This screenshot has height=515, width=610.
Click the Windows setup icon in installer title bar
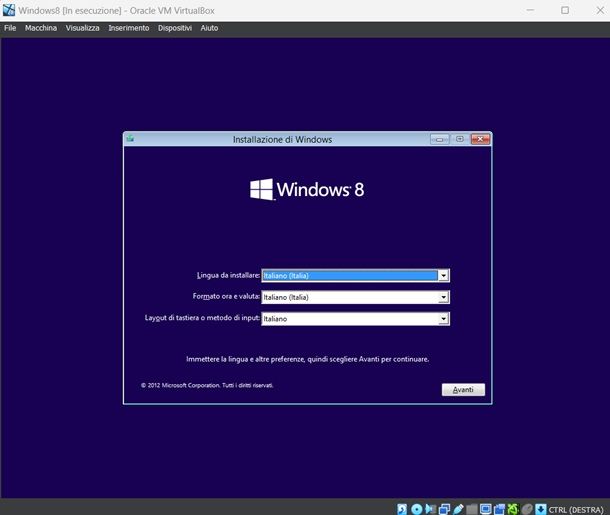pos(132,139)
